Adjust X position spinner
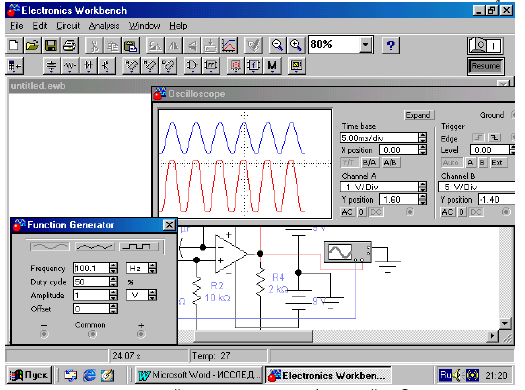The width and height of the screenshot is (525, 390). coord(423,150)
